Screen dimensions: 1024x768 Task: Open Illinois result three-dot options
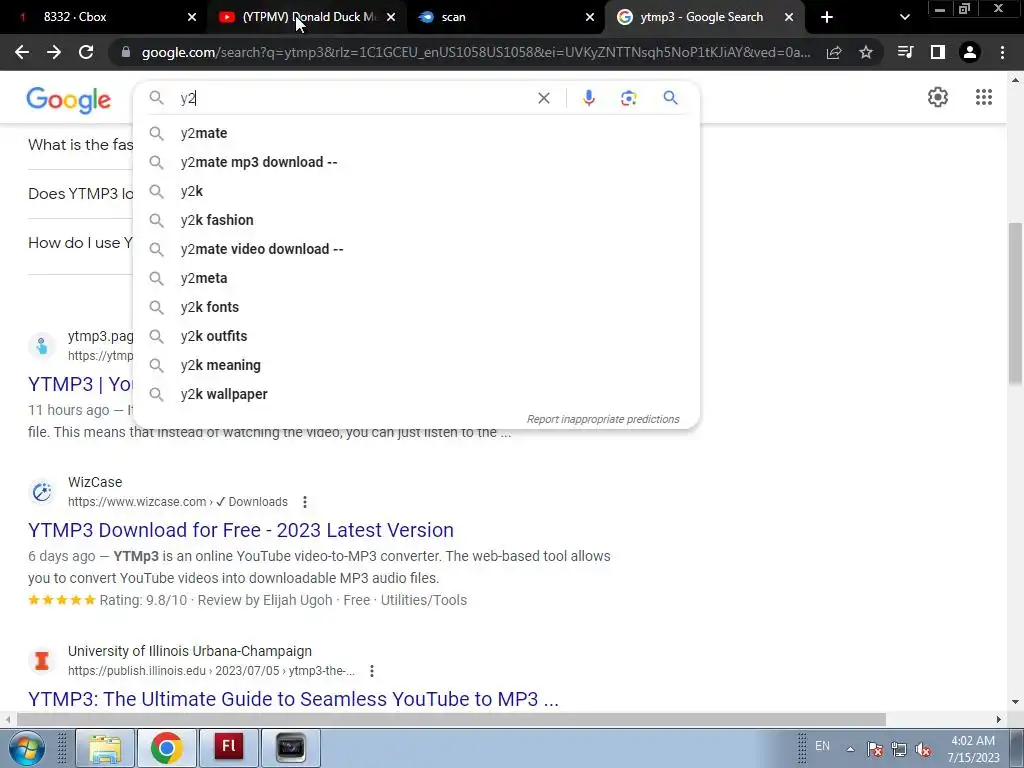[372, 671]
